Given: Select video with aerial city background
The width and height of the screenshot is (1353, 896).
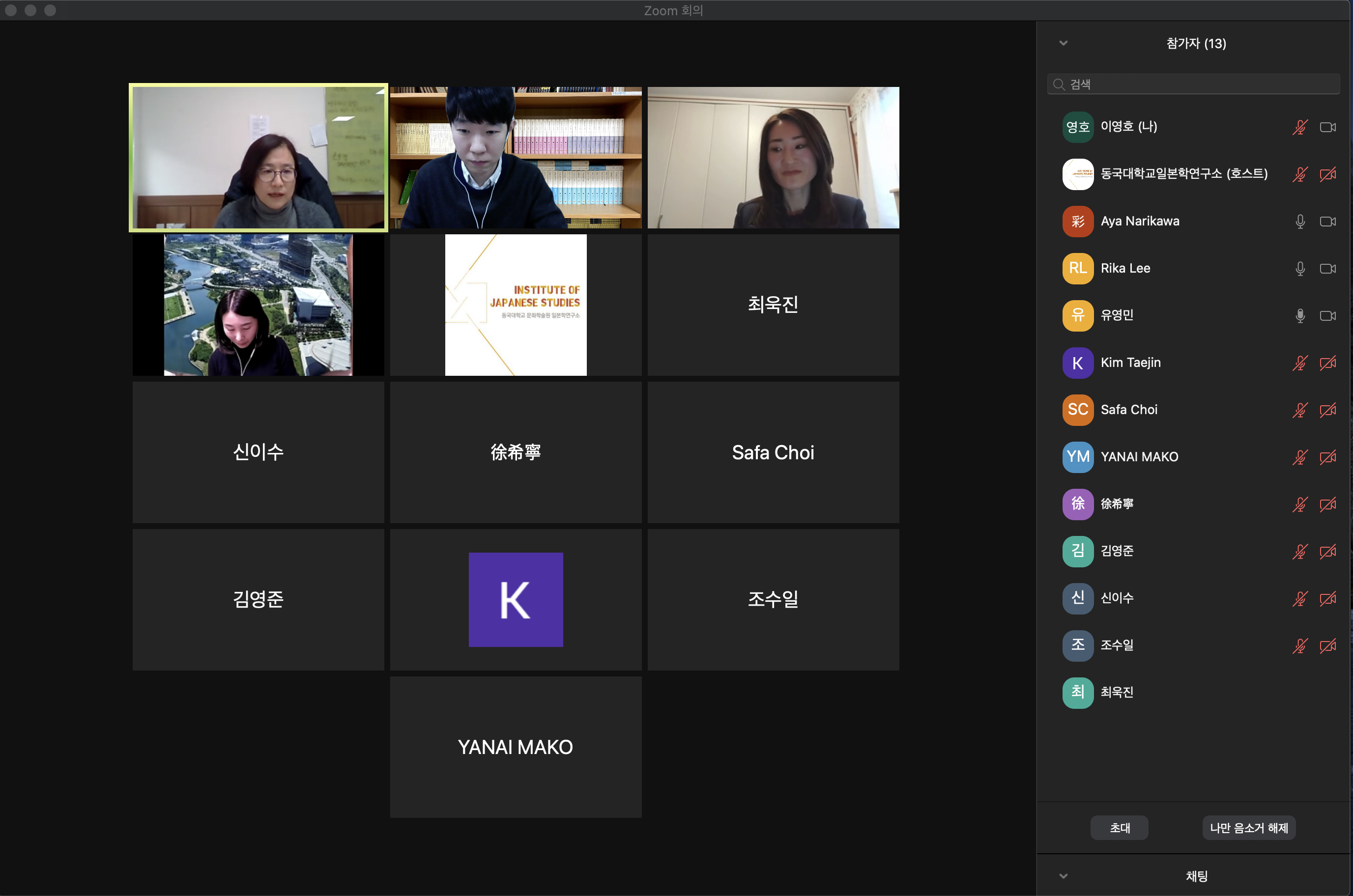Looking at the screenshot, I should [259, 305].
